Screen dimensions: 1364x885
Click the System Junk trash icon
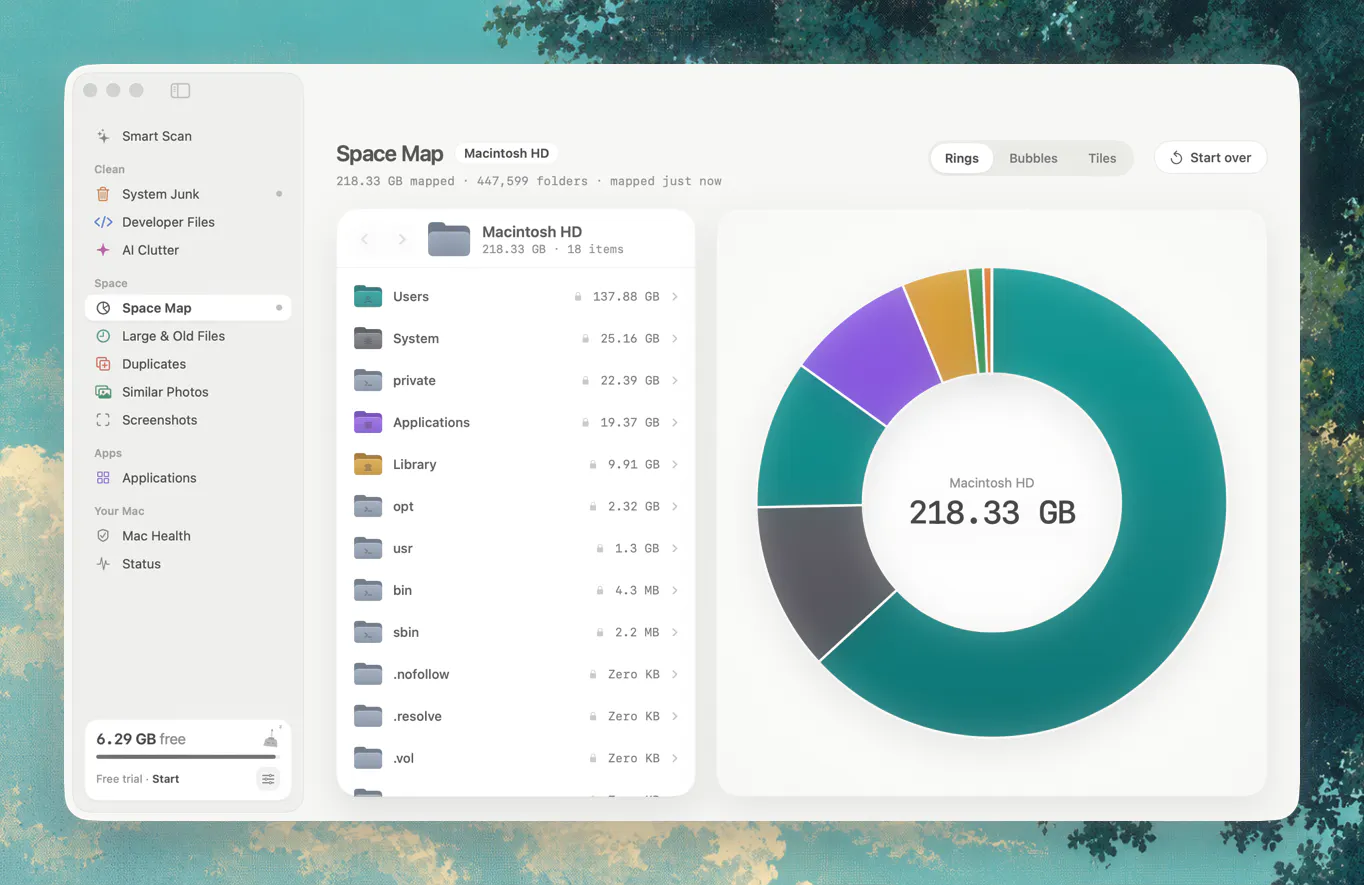(x=103, y=194)
